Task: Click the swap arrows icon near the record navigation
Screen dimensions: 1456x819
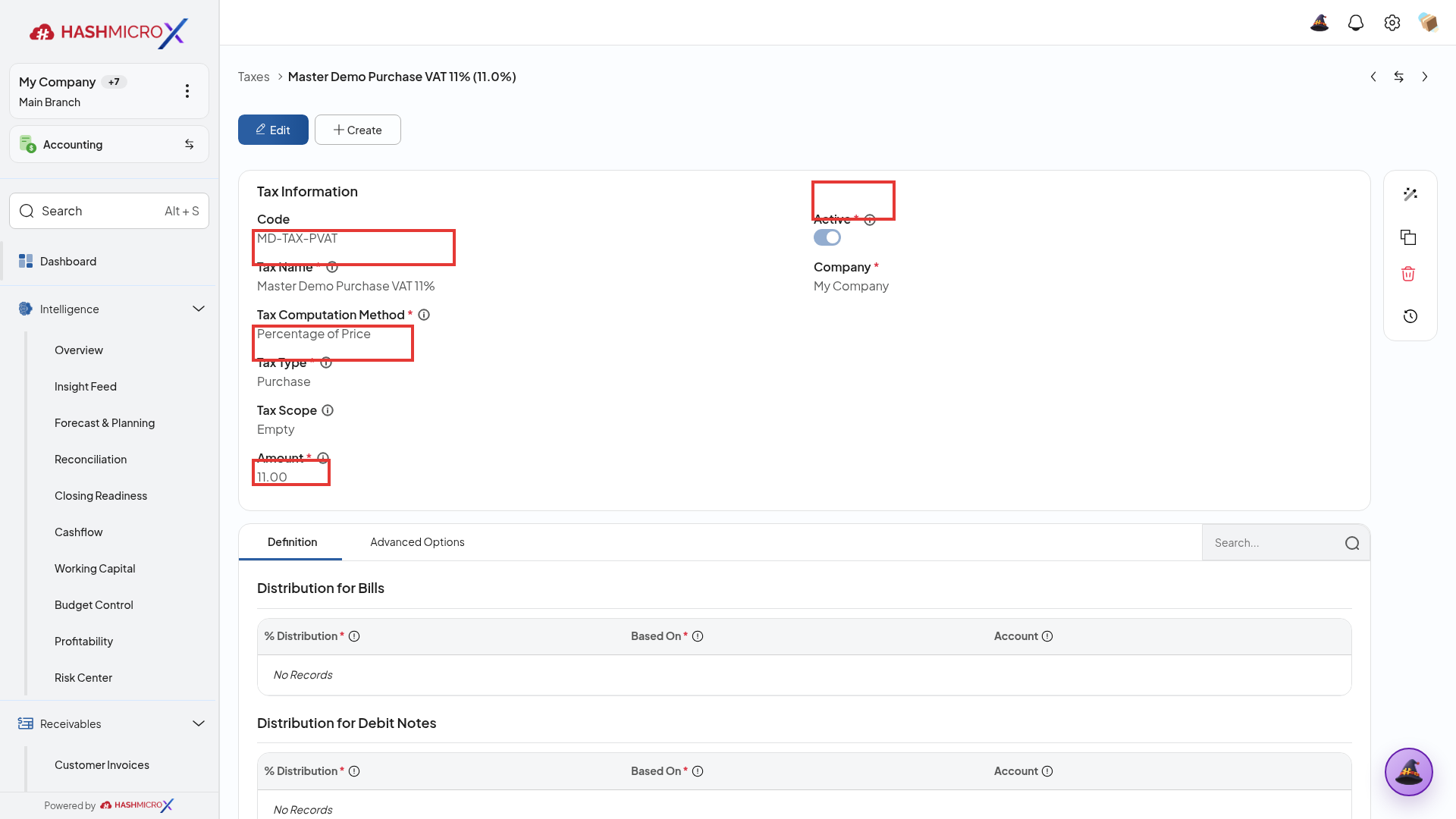Action: (x=1399, y=77)
